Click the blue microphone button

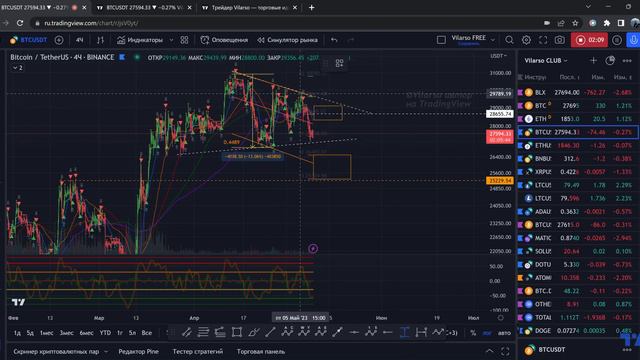pos(633,40)
